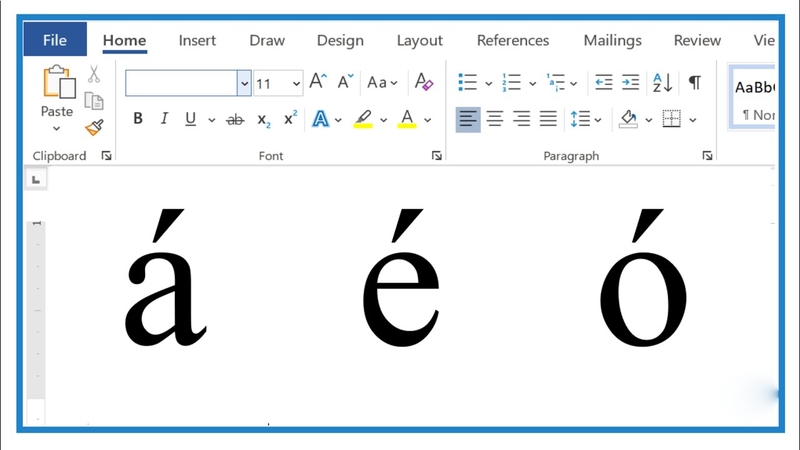
Task: Insert bulleted list
Action: [467, 82]
